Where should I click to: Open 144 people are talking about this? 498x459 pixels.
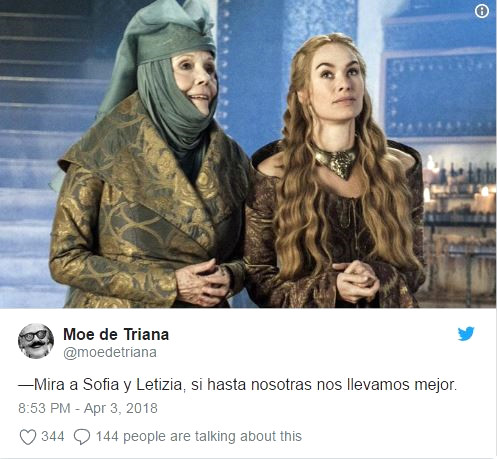199,436
